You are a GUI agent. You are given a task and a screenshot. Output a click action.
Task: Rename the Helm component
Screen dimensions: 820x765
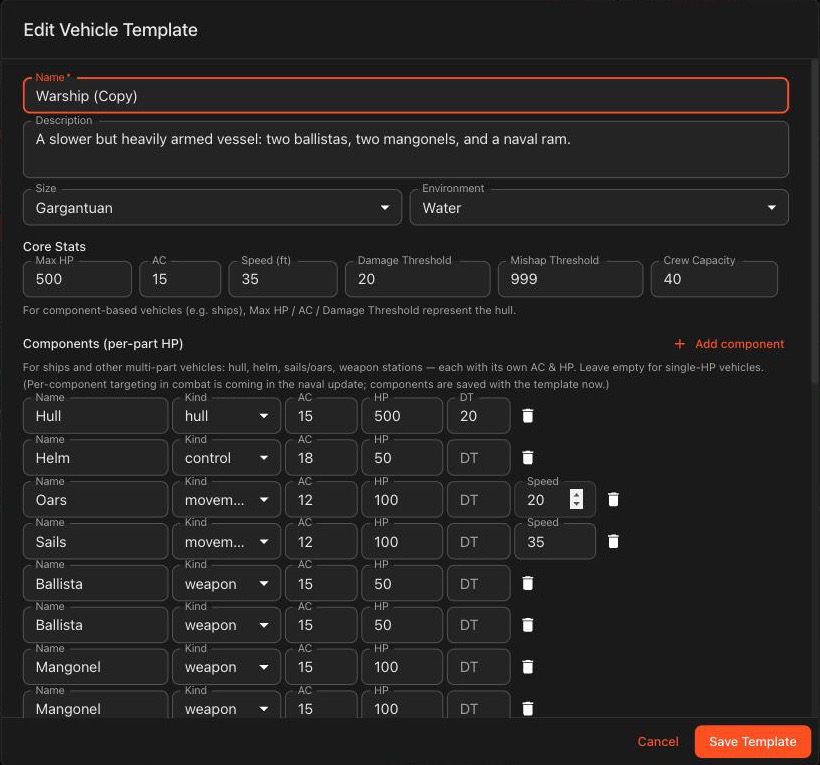95,458
